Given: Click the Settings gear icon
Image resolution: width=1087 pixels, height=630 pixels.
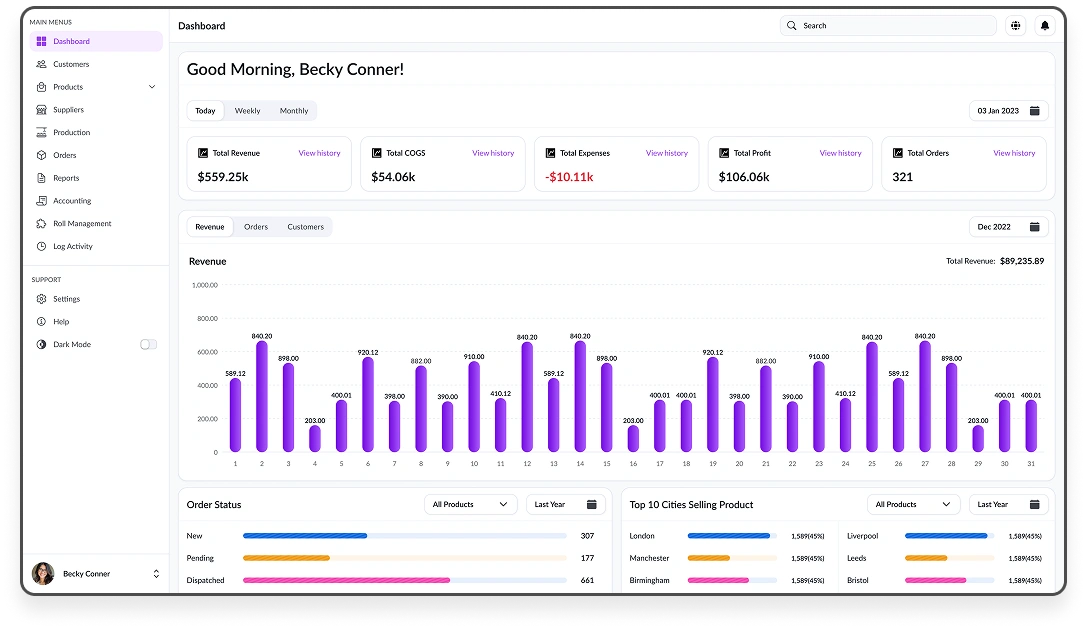Looking at the screenshot, I should point(42,299).
